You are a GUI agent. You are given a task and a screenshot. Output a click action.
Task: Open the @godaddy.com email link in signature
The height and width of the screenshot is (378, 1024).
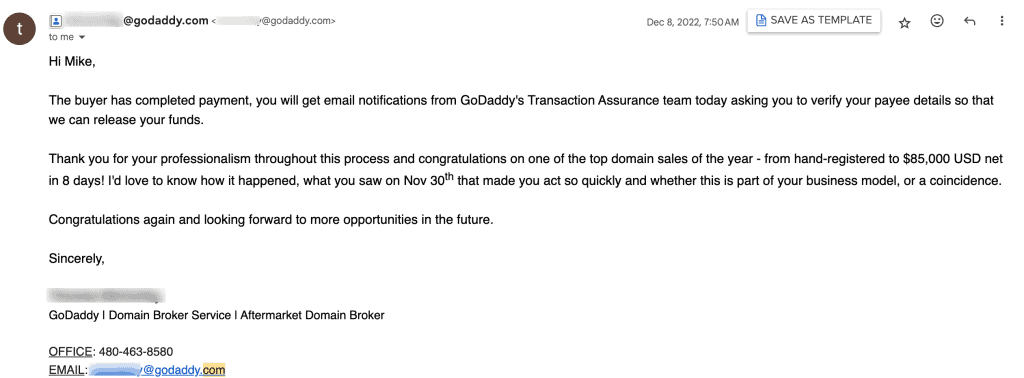click(x=157, y=370)
